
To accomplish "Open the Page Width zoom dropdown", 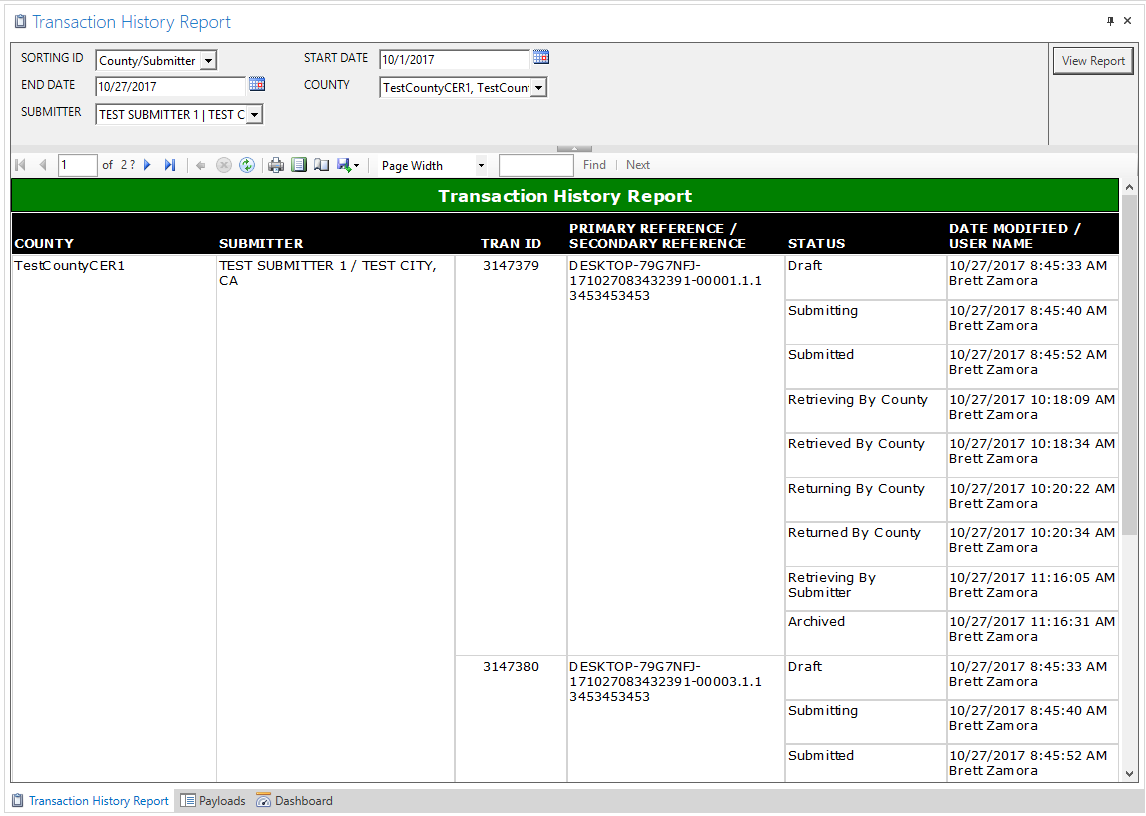I will 481,166.
